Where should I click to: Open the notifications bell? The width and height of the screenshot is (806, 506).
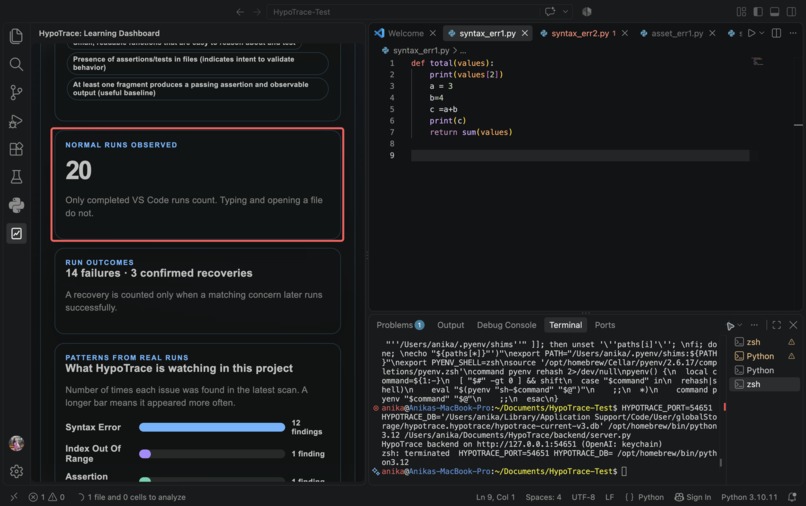(x=792, y=497)
